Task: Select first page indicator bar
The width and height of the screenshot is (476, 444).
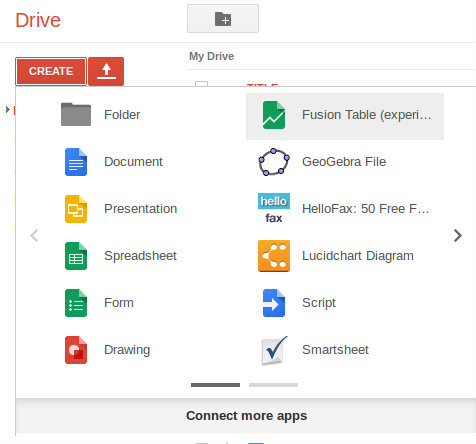Action: [215, 385]
